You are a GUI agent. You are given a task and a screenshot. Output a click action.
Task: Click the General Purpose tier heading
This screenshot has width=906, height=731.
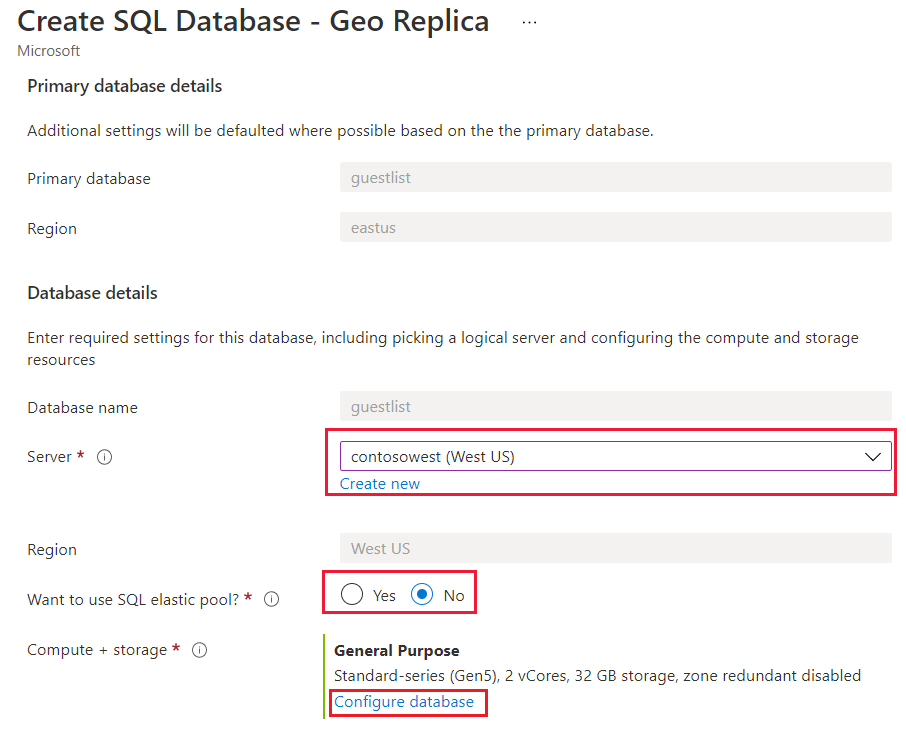pos(397,651)
